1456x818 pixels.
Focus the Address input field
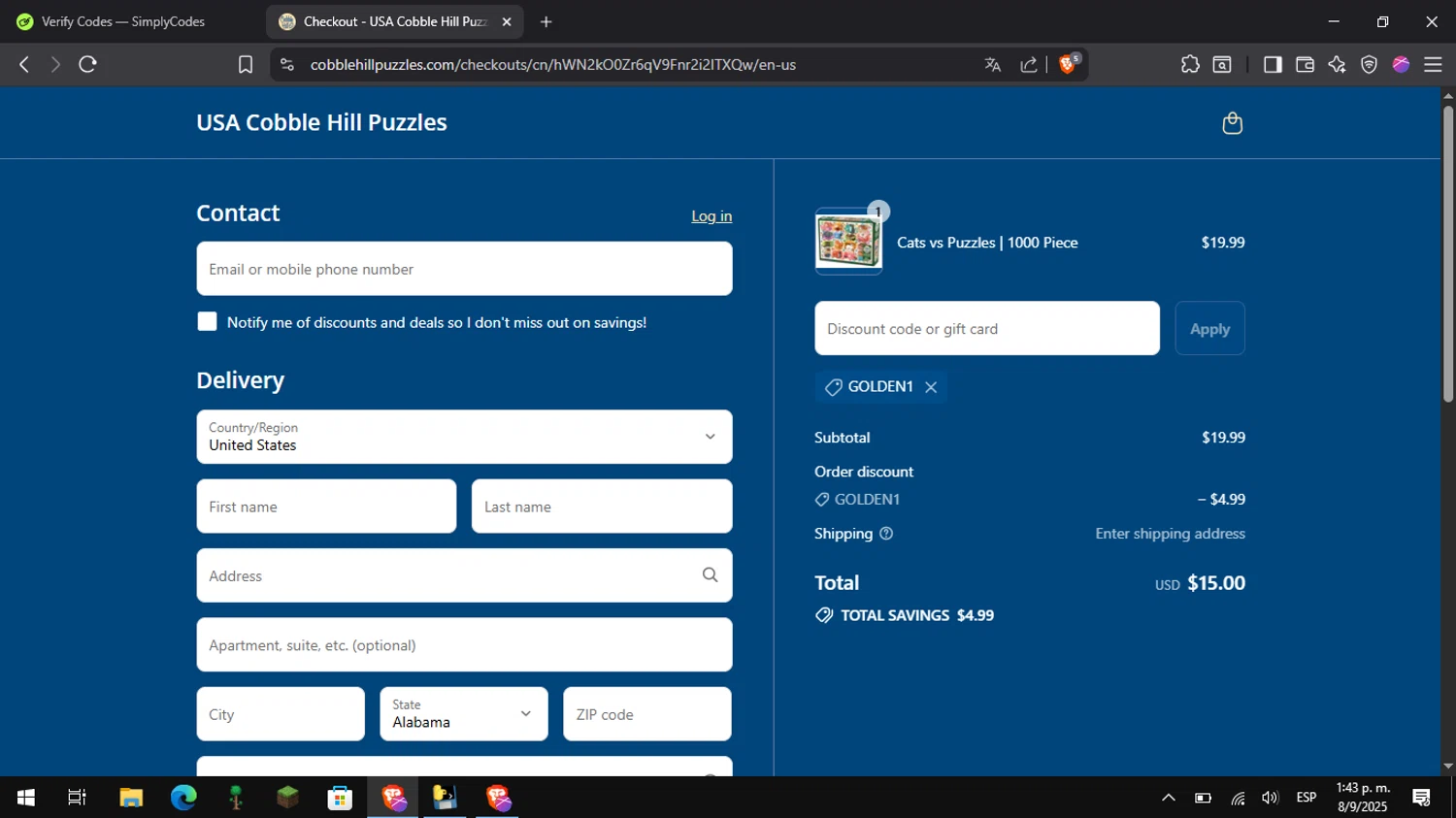click(464, 575)
